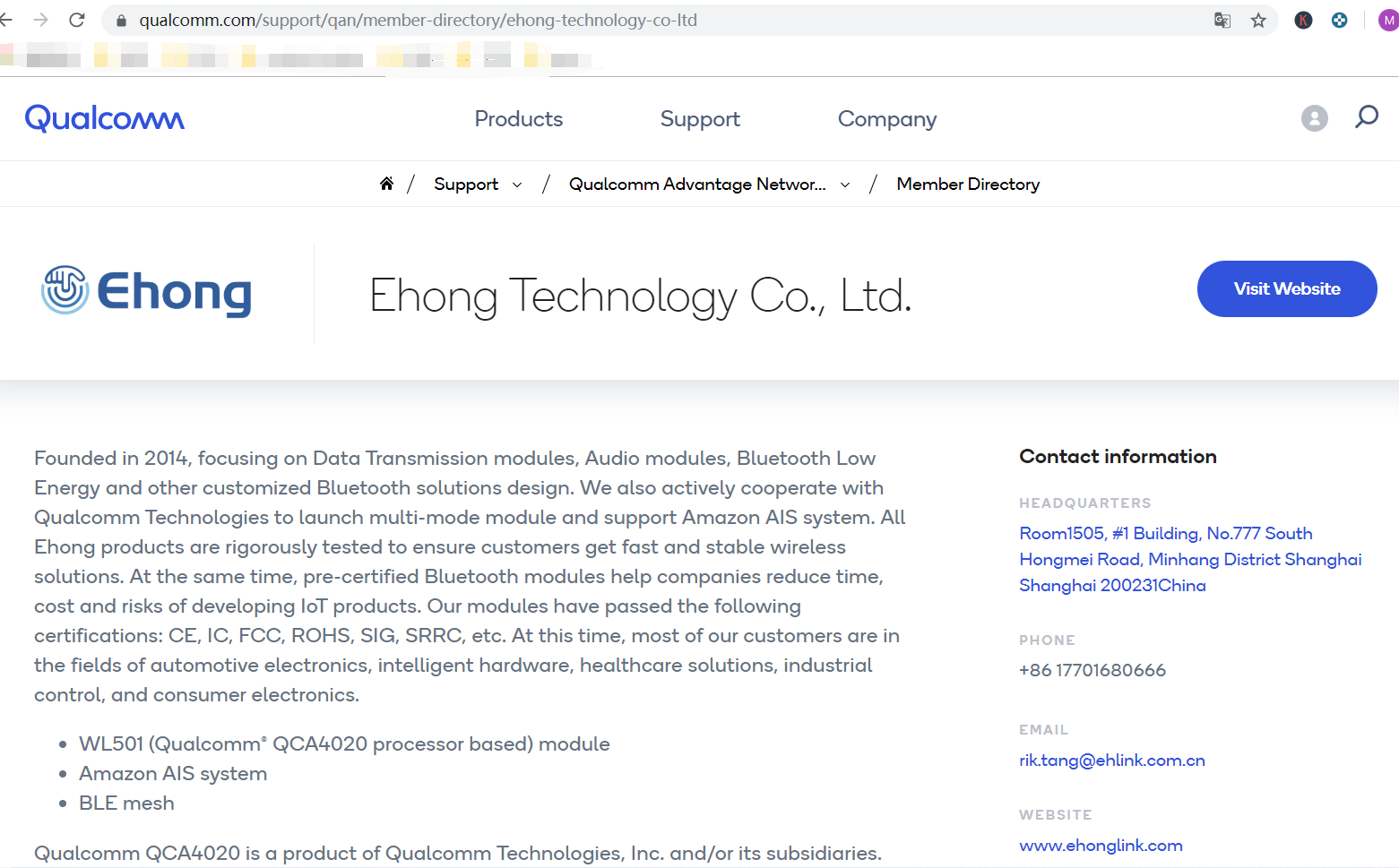Click the WEBSITE label

point(1056,815)
